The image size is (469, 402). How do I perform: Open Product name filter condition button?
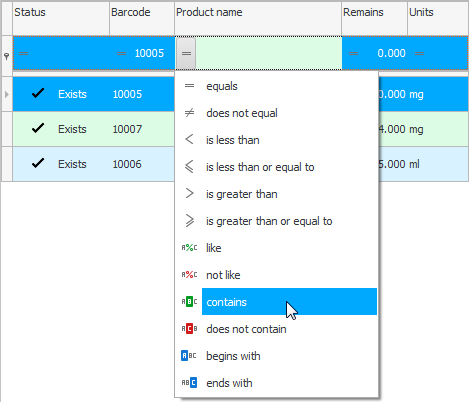pyautogui.click(x=186, y=53)
